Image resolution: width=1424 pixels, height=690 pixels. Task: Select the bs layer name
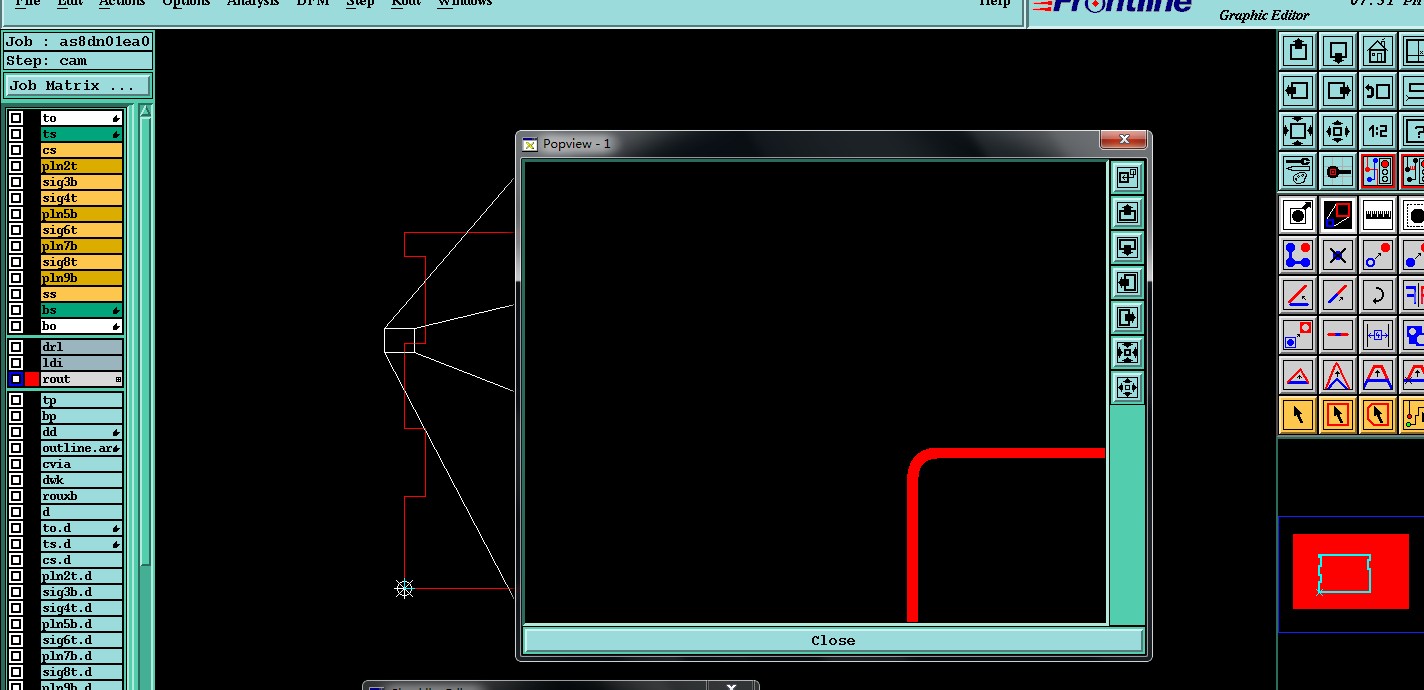pyautogui.click(x=81, y=310)
